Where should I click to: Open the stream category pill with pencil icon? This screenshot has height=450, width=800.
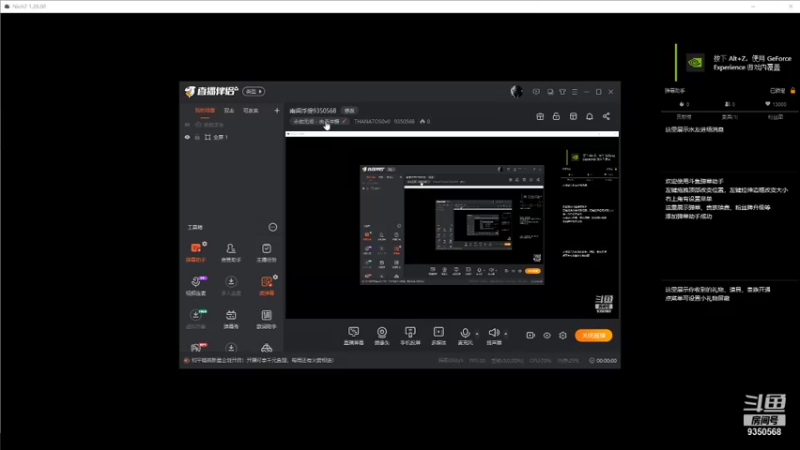click(319, 121)
